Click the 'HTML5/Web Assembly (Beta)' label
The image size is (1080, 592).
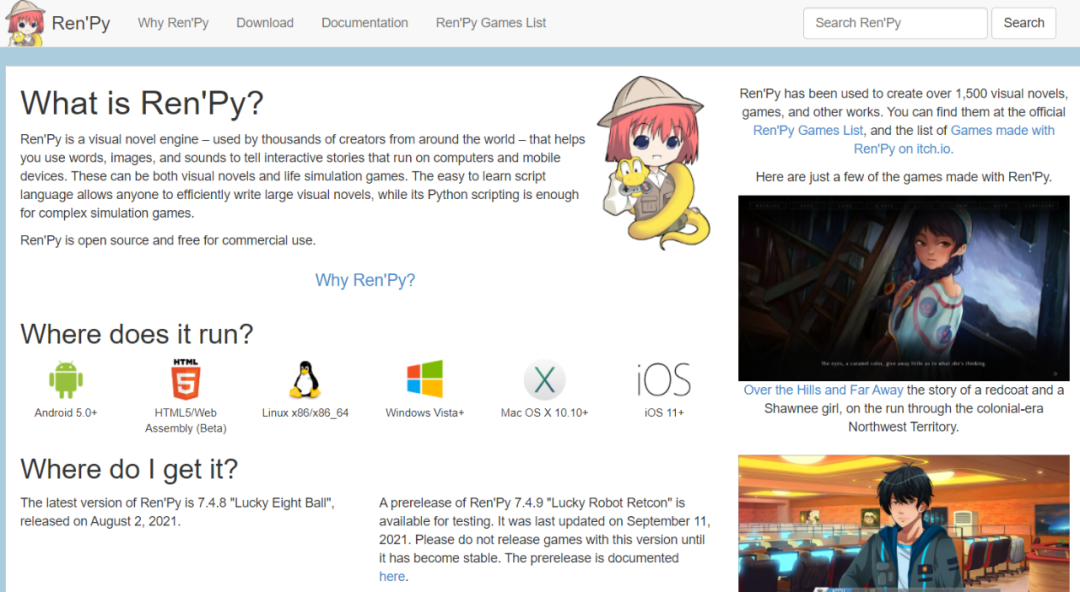click(185, 420)
